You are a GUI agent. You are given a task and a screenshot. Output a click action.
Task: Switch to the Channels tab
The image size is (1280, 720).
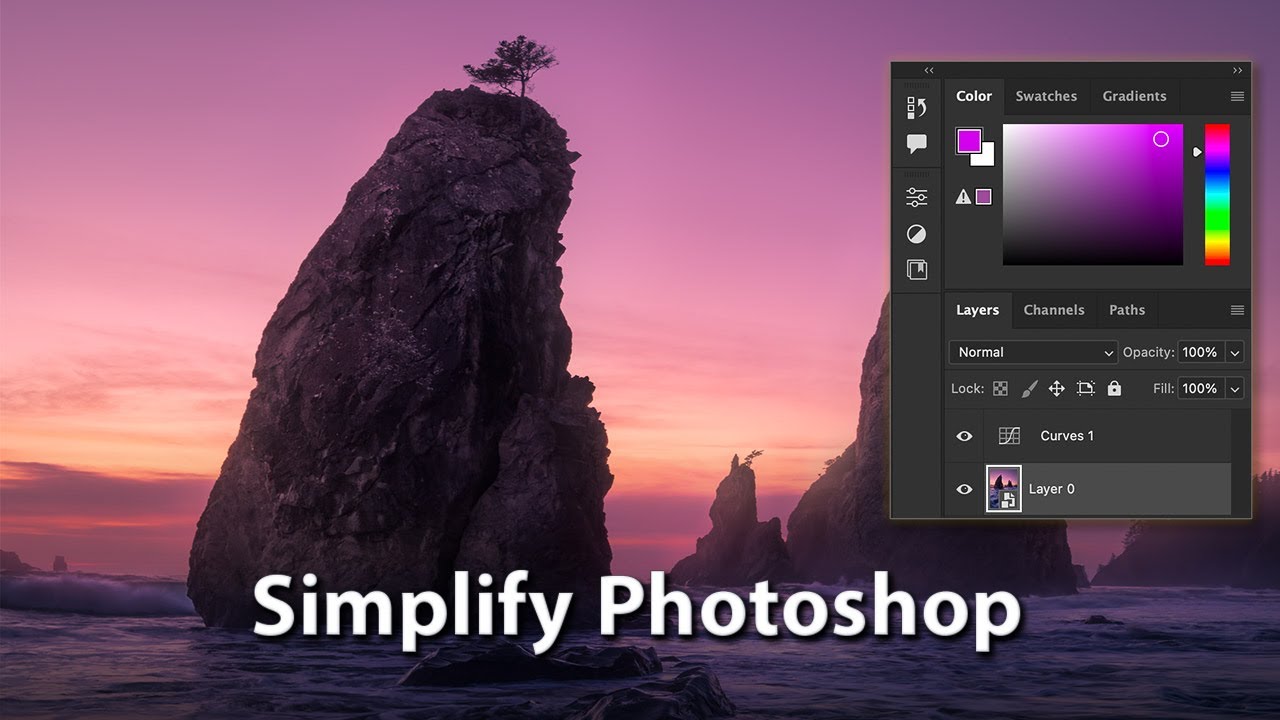[x=1054, y=310]
